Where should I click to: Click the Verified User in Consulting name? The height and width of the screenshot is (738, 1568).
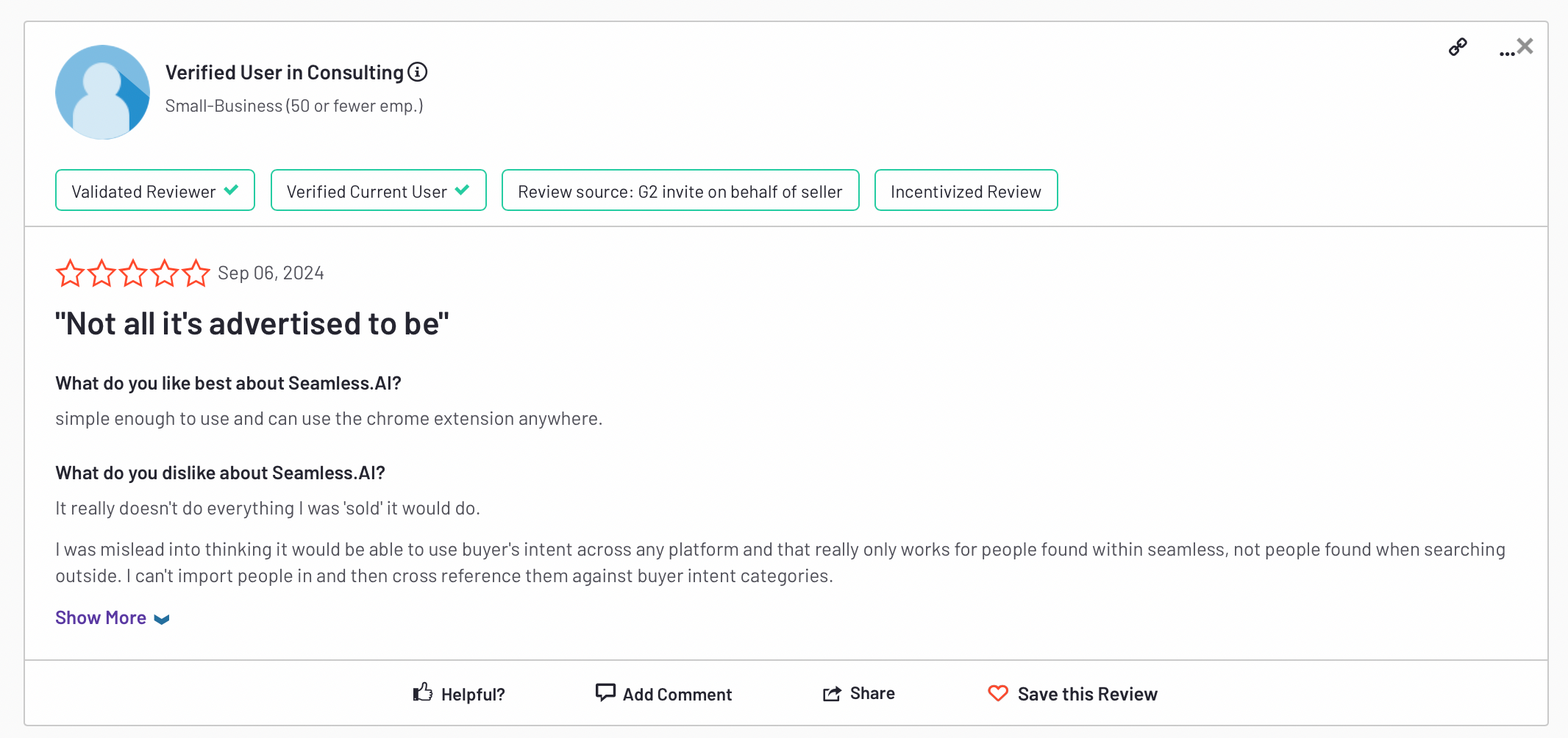(x=285, y=72)
